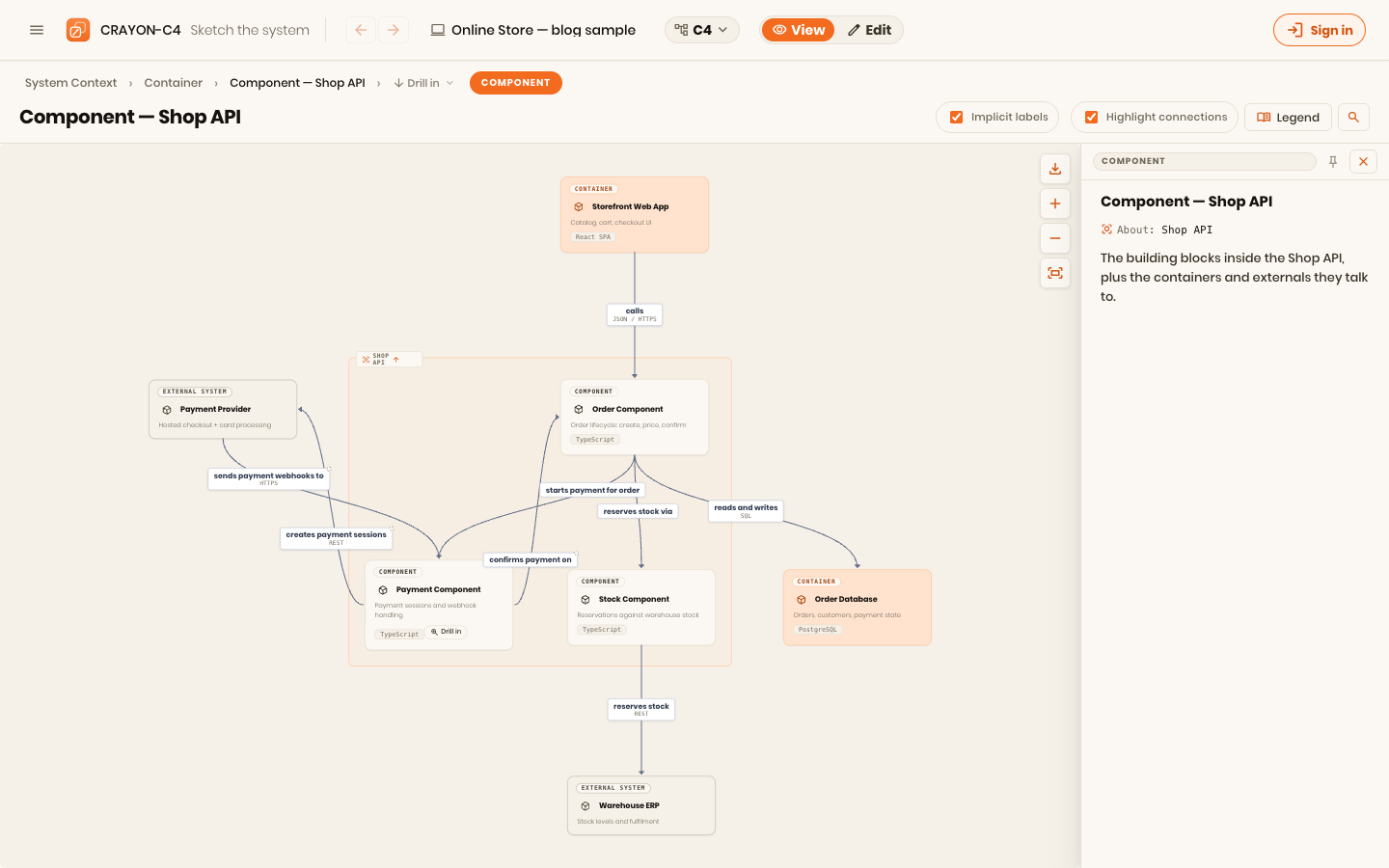Click the Storefront Web App cube icon
This screenshot has width=1389, height=868.
coord(579,206)
